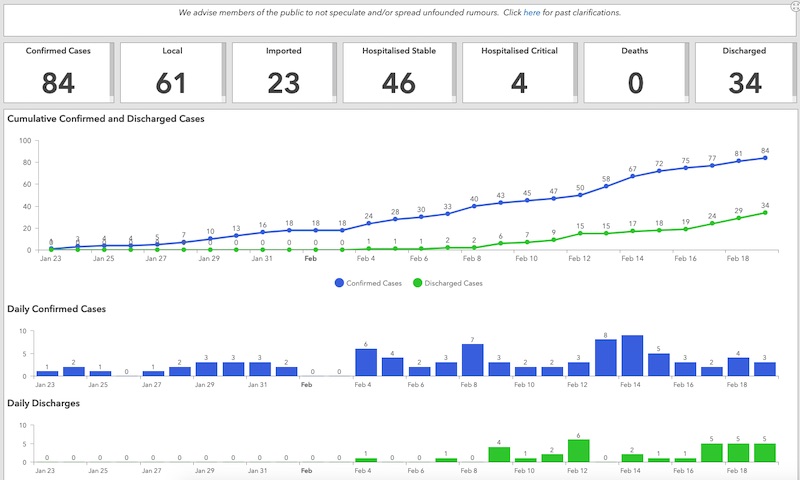The height and width of the screenshot is (480, 800).
Task: Click the 'here' link for past clarifications
Action: [532, 13]
